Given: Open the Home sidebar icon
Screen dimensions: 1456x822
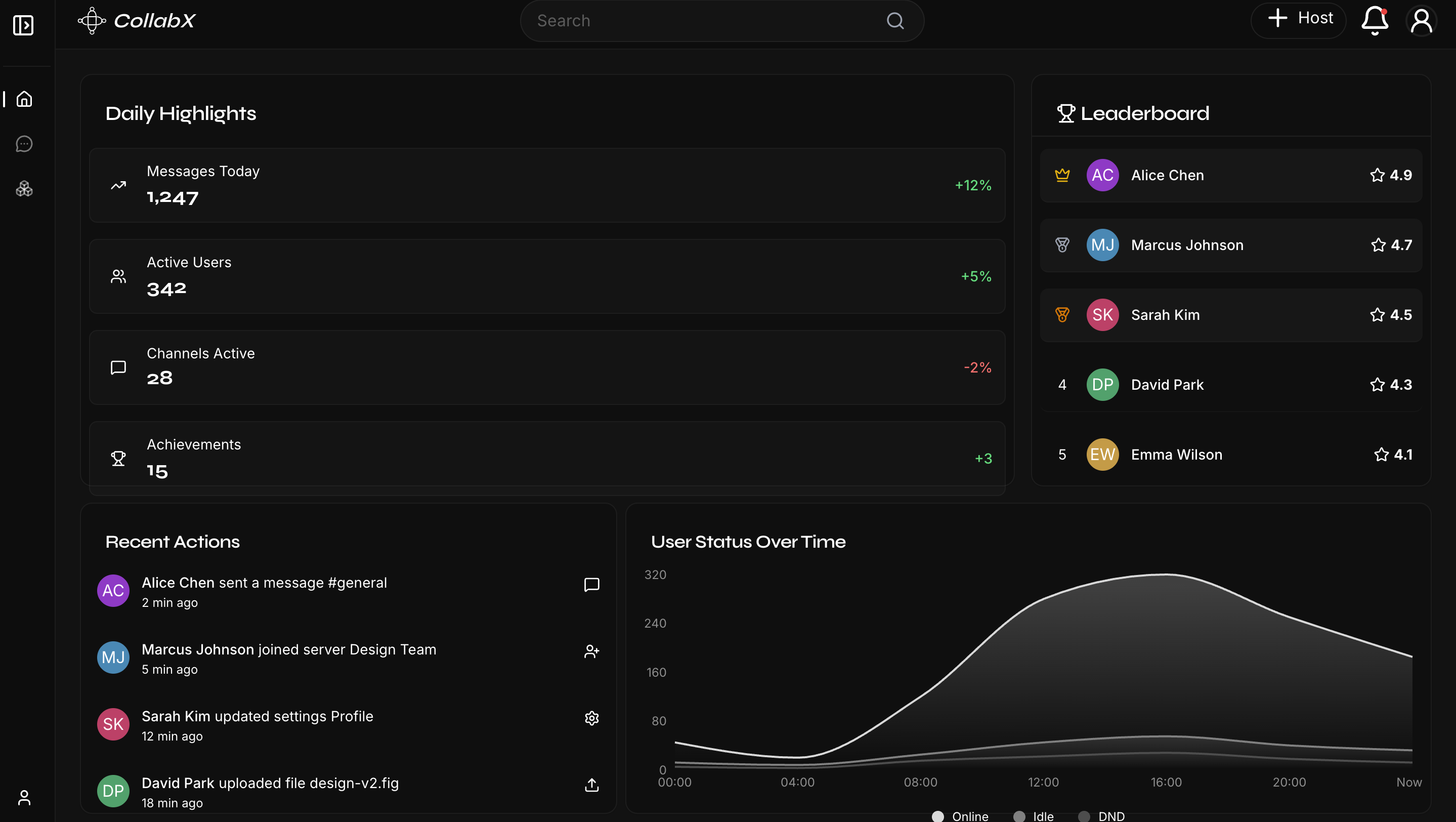Looking at the screenshot, I should coord(24,99).
